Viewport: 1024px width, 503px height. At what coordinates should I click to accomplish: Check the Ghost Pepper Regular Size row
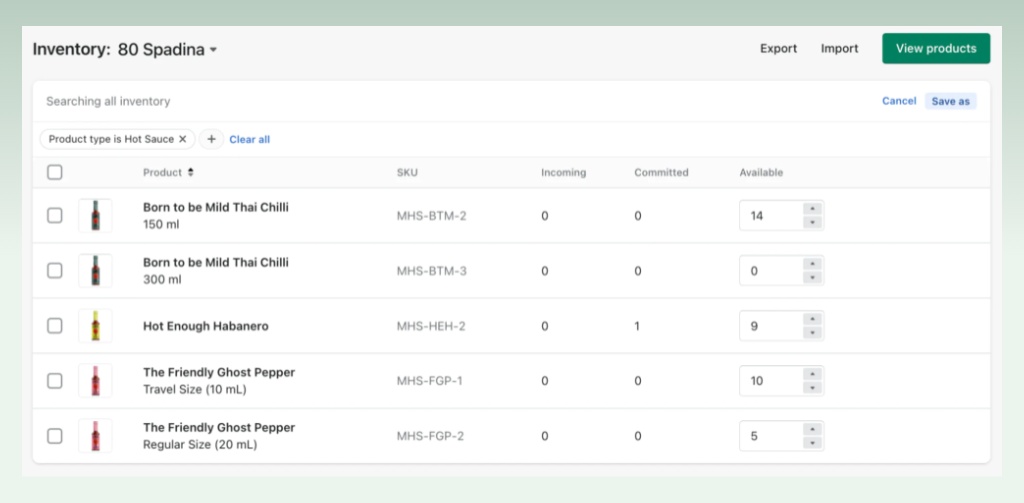55,436
